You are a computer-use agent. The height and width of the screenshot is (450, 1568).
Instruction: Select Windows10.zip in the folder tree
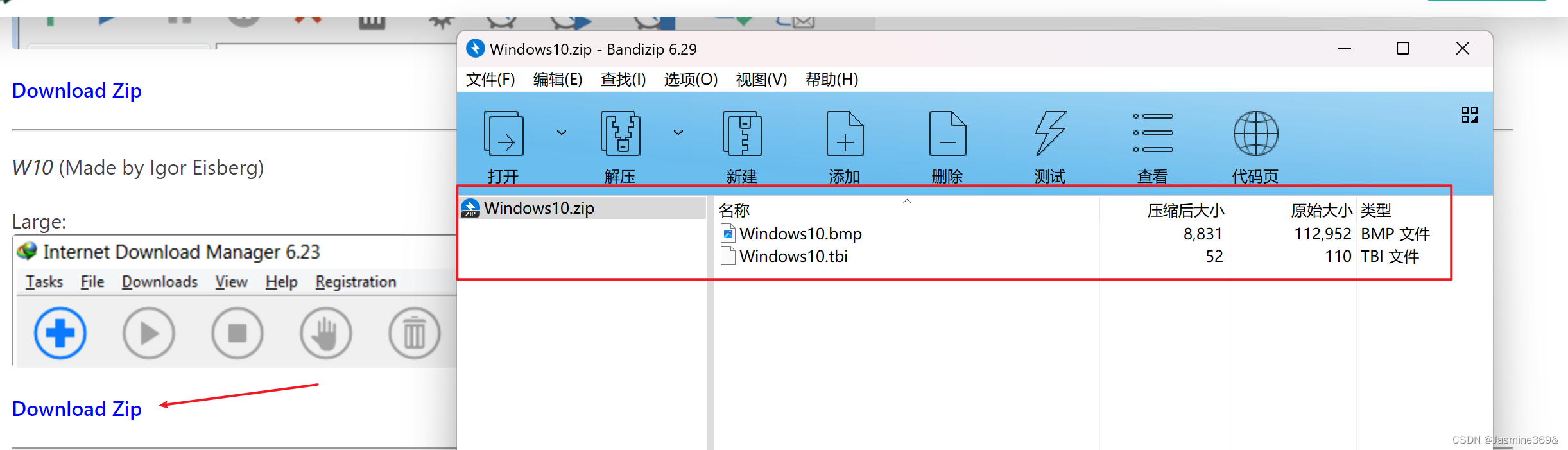[583, 208]
